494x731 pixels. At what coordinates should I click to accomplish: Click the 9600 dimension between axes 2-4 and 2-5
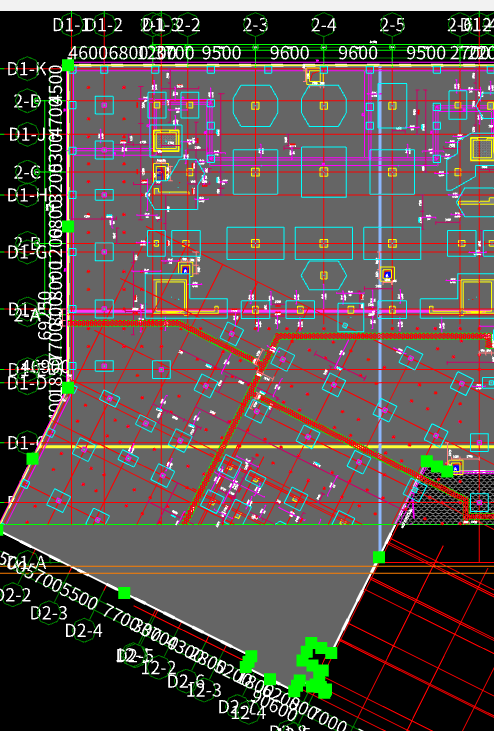coord(358,53)
